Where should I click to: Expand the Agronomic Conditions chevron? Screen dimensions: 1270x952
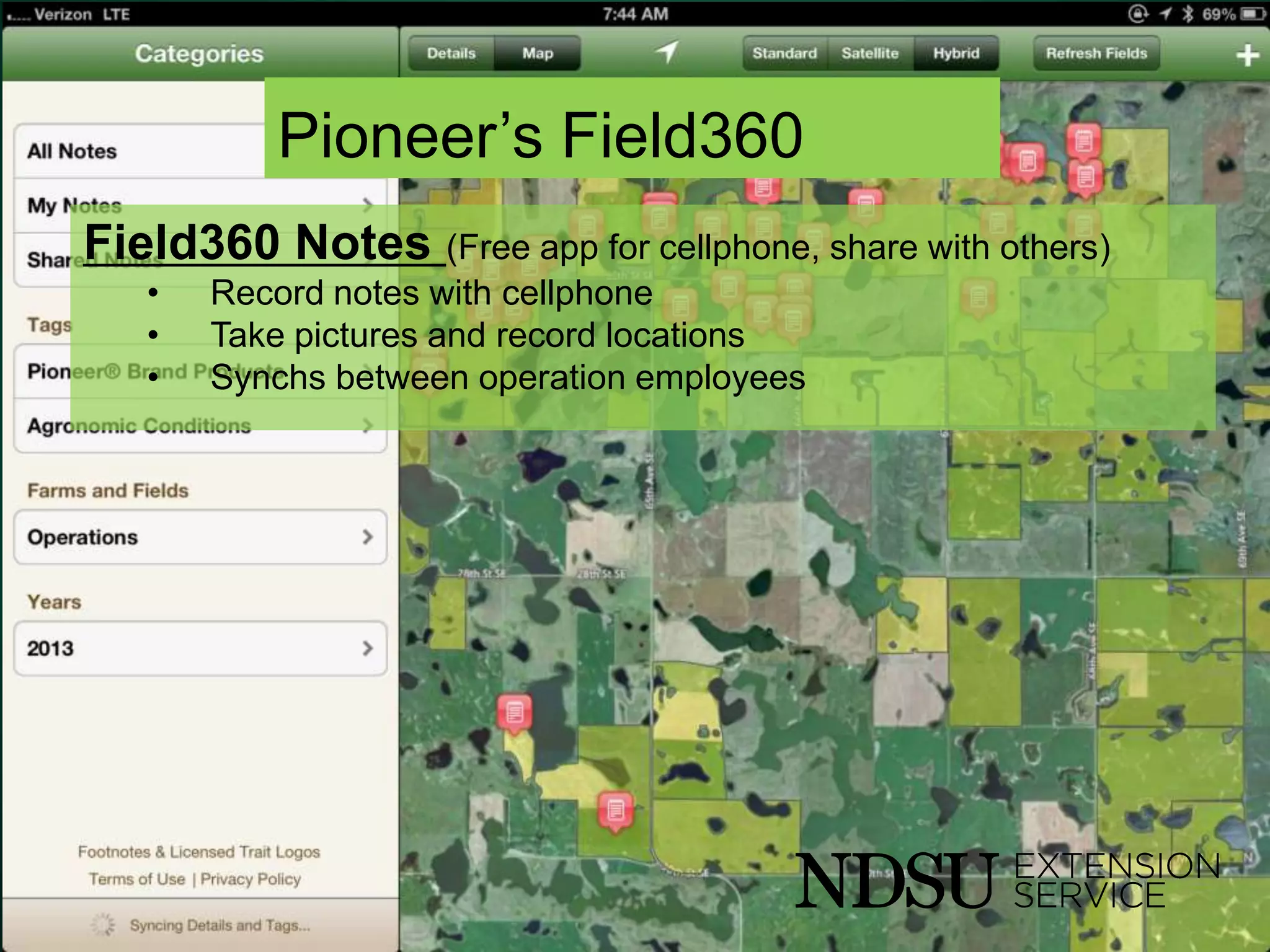[x=368, y=425]
